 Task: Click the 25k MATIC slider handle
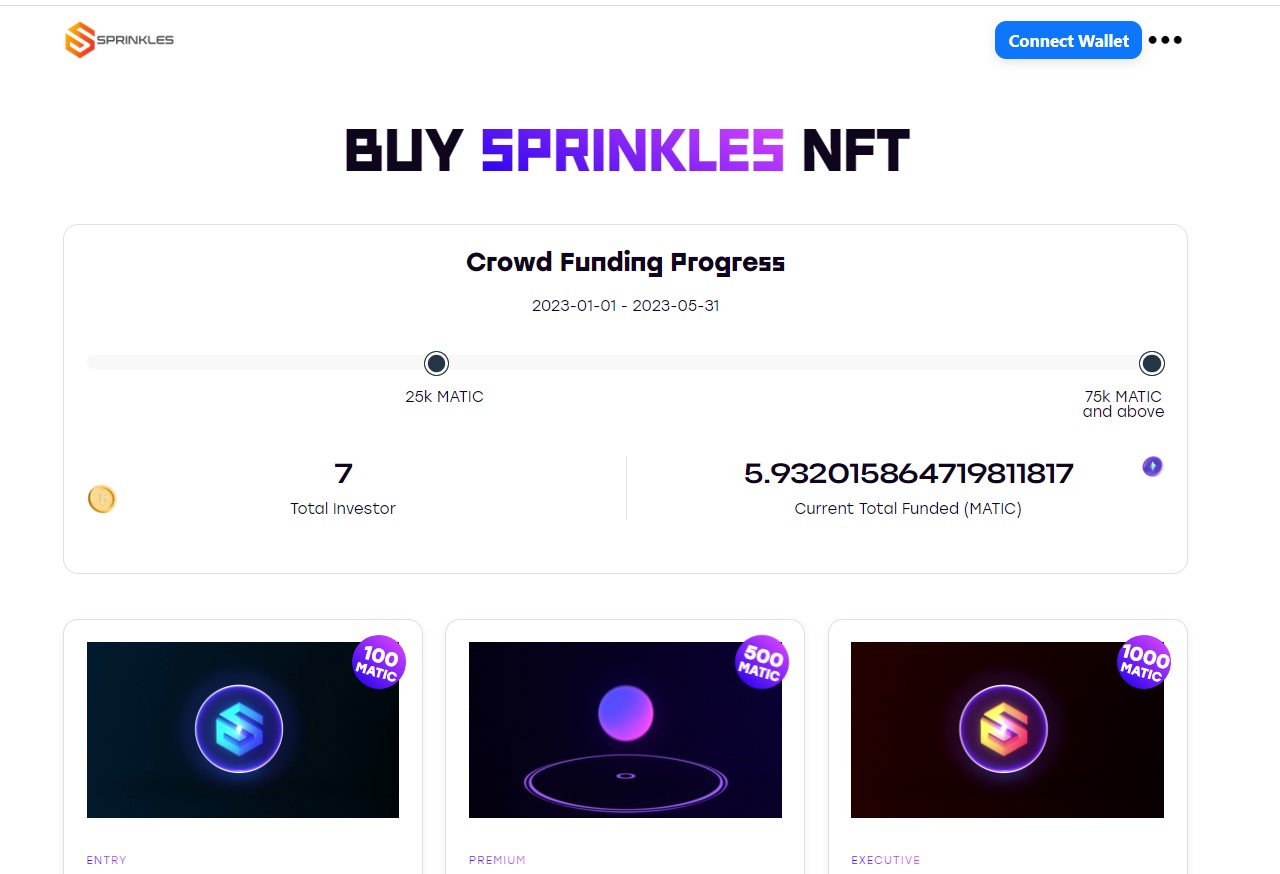click(435, 363)
